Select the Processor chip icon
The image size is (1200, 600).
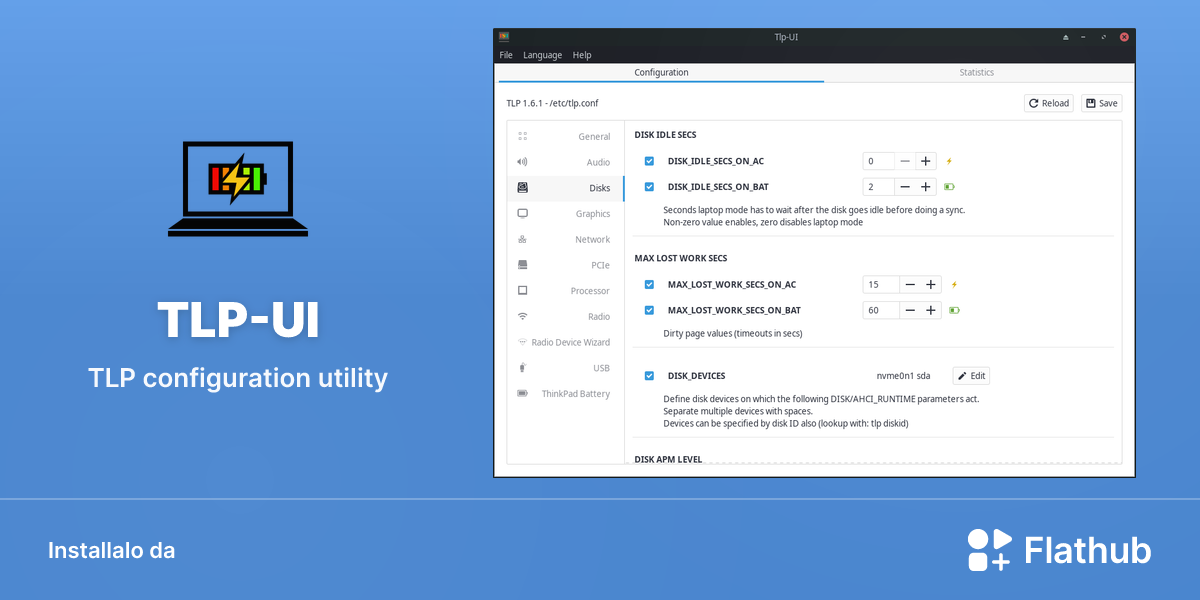522,290
